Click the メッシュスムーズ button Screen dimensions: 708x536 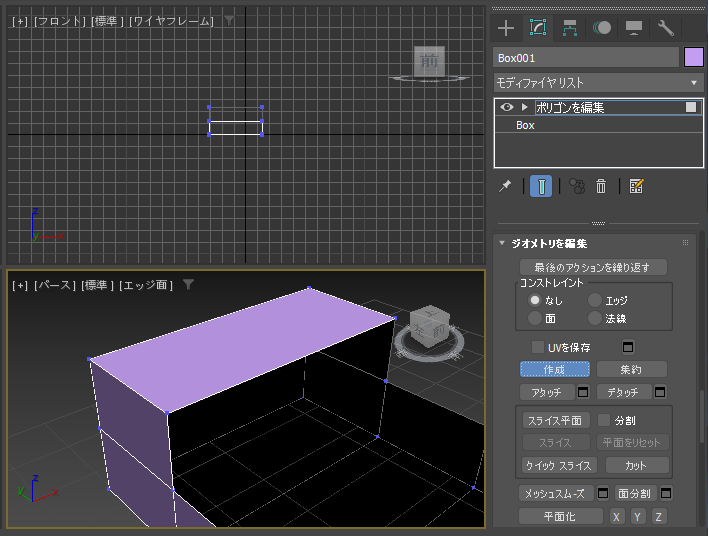(x=556, y=494)
